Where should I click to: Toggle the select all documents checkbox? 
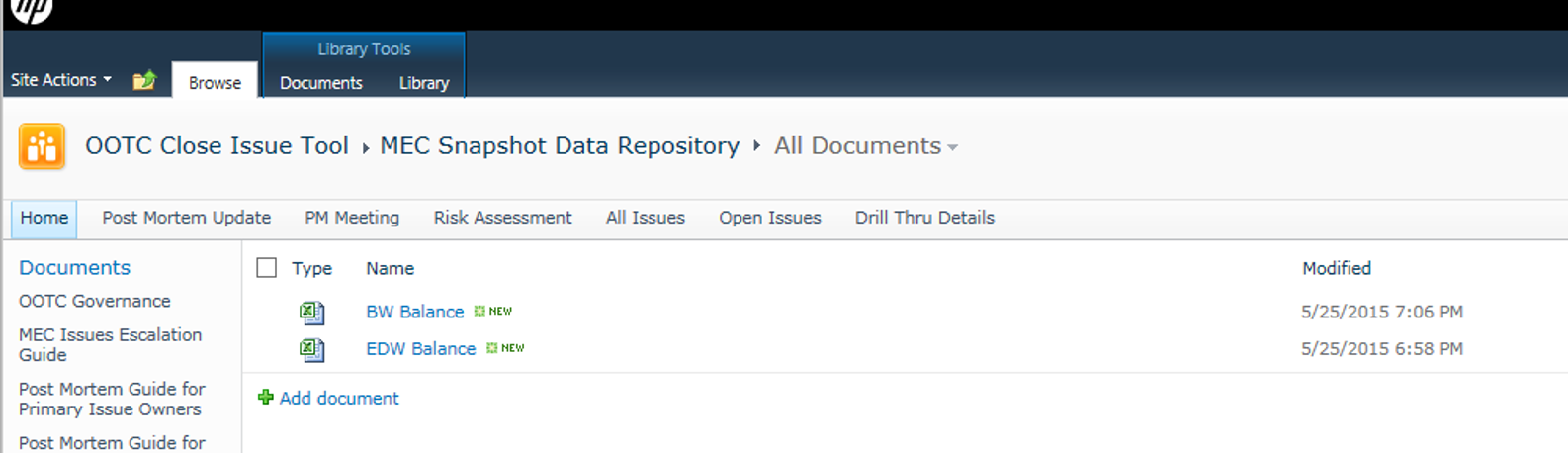pyautogui.click(x=266, y=268)
